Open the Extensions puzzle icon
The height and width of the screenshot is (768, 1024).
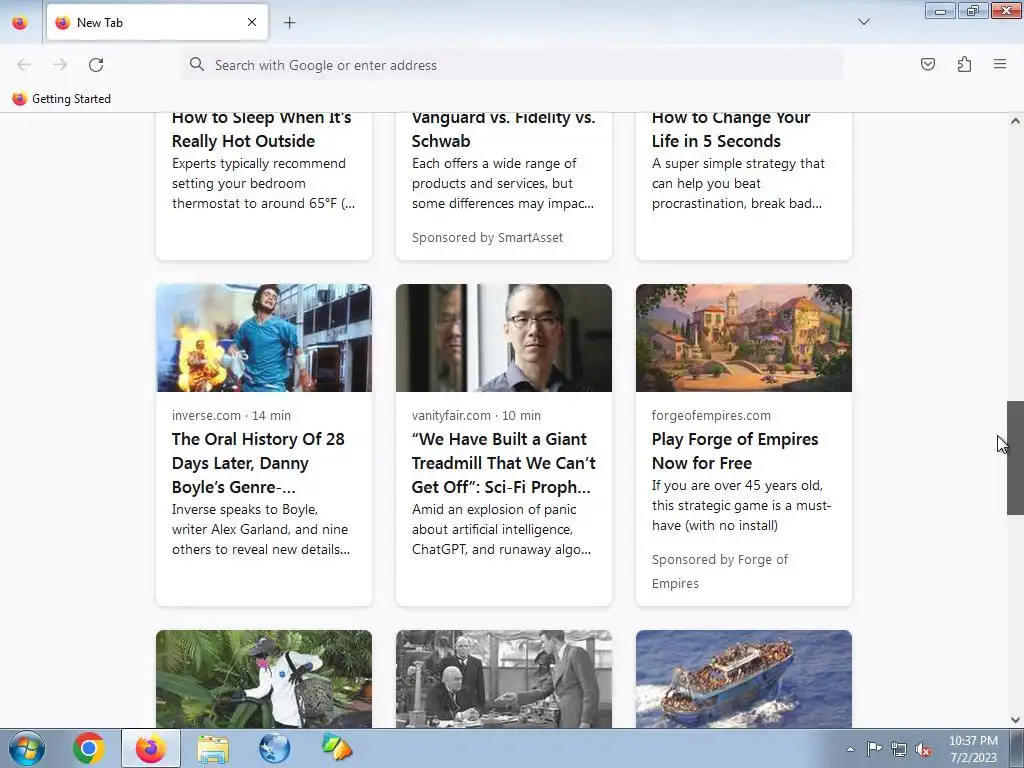964,64
